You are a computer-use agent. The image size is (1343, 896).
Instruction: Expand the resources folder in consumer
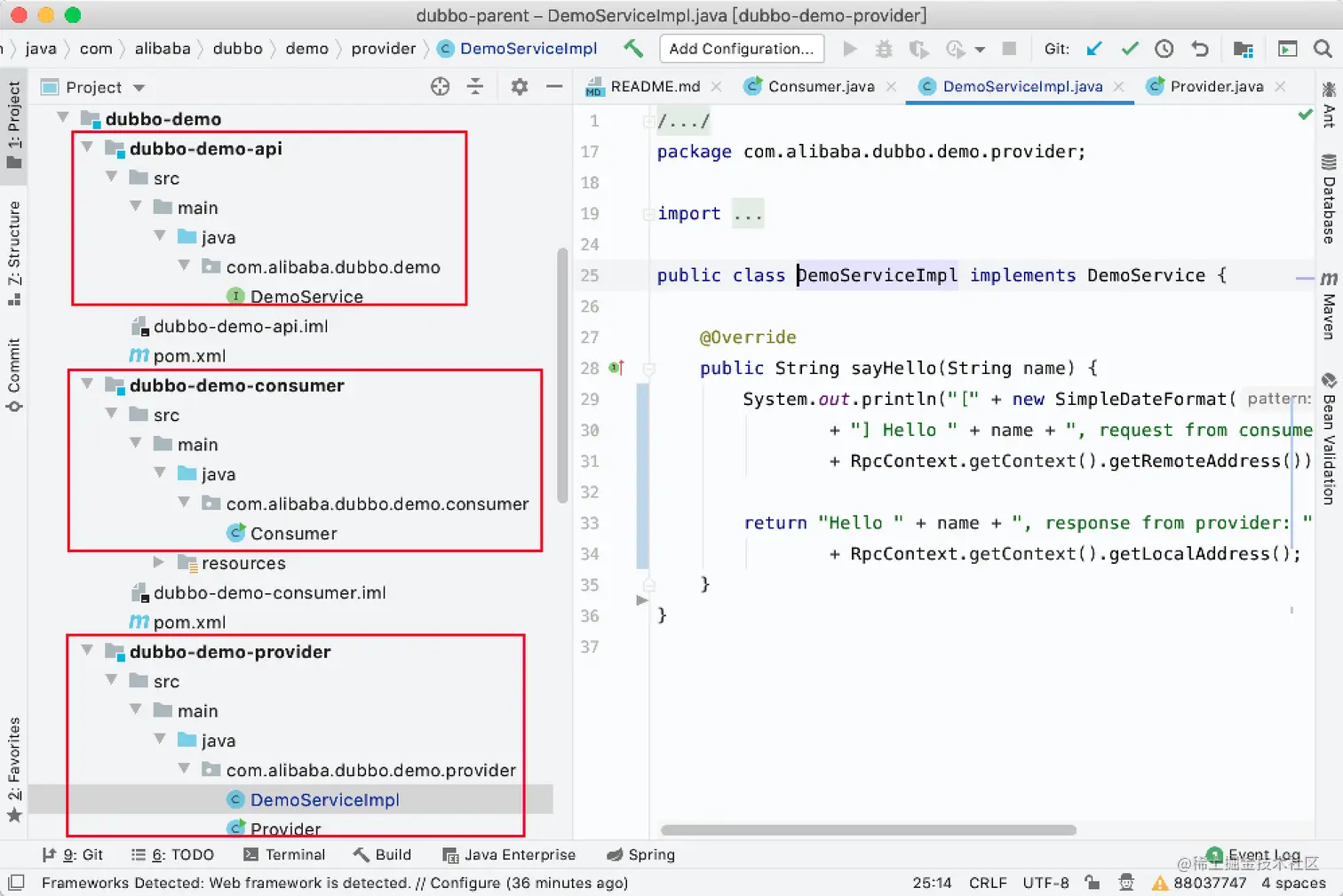click(x=159, y=562)
